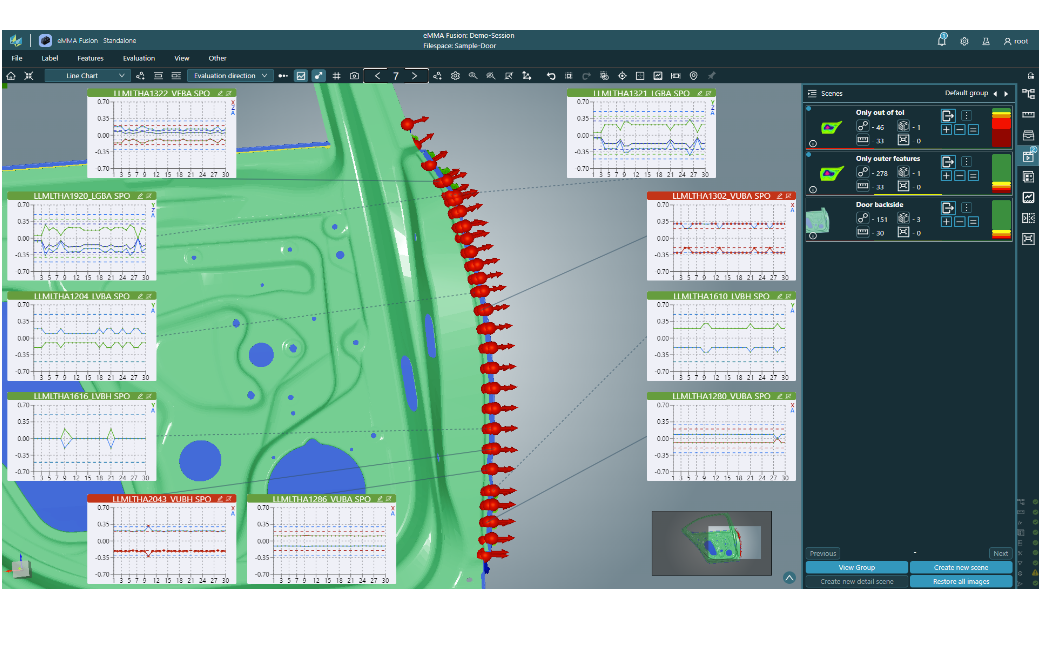Open the Evaluation menu
The height and width of the screenshot is (650, 1040).
(139, 58)
